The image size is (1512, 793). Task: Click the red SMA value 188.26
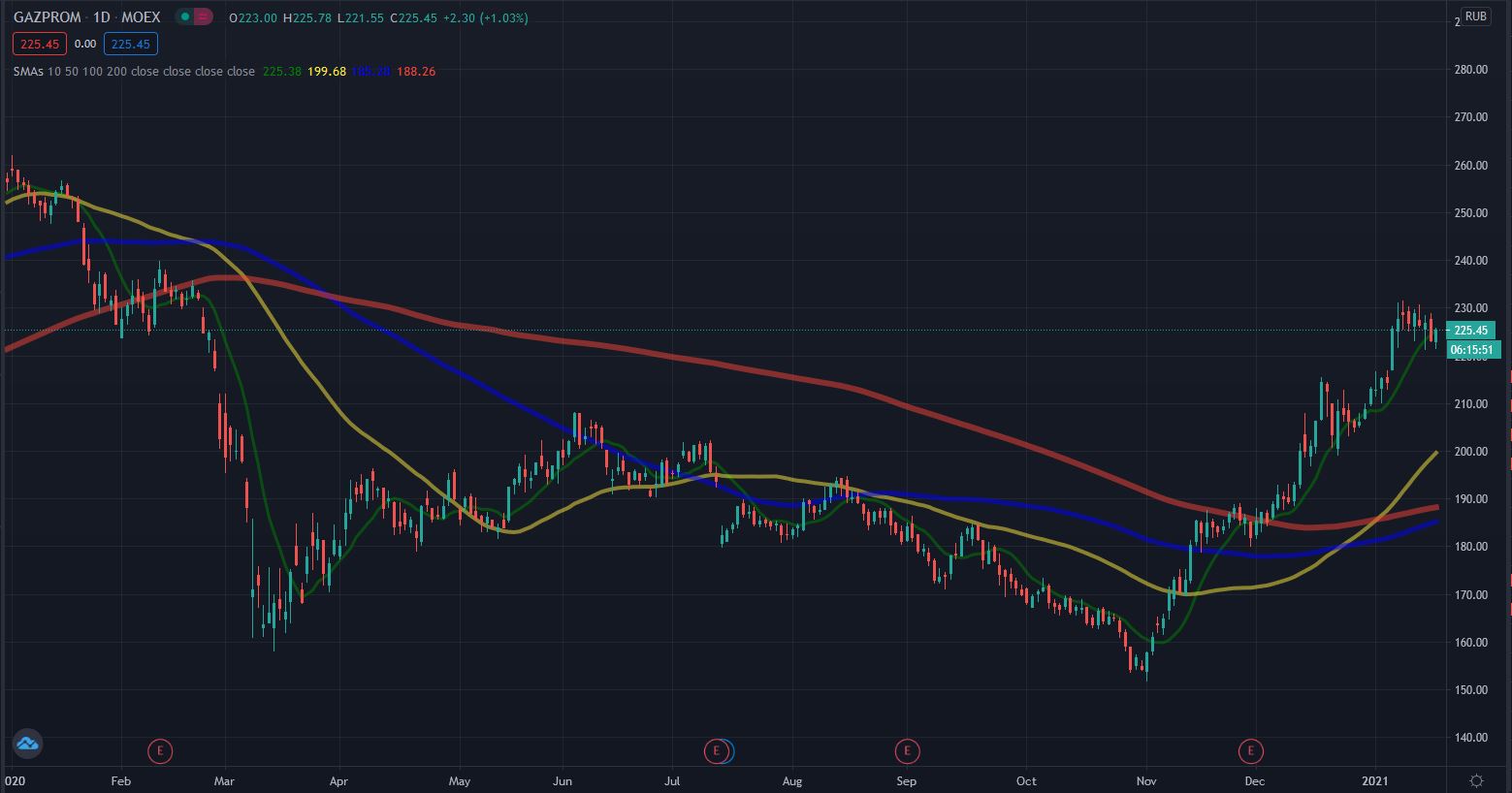(x=416, y=72)
